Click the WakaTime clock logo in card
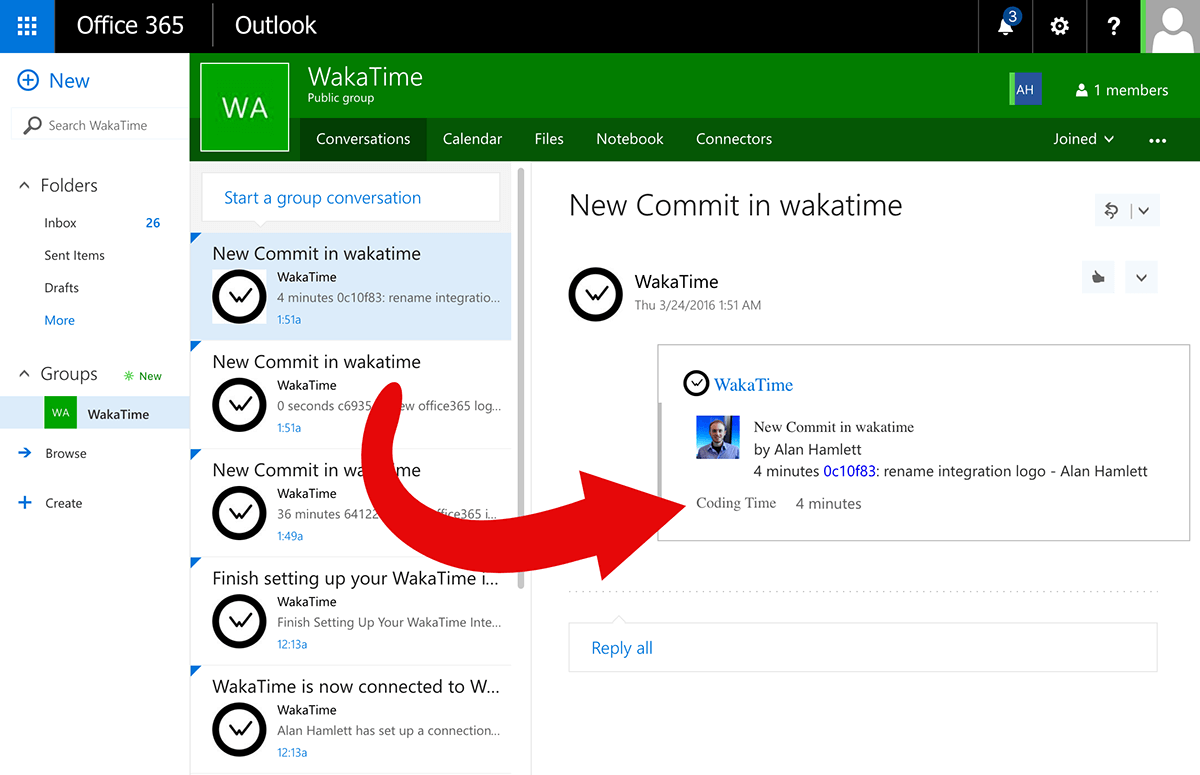The image size is (1200, 775). [x=696, y=384]
